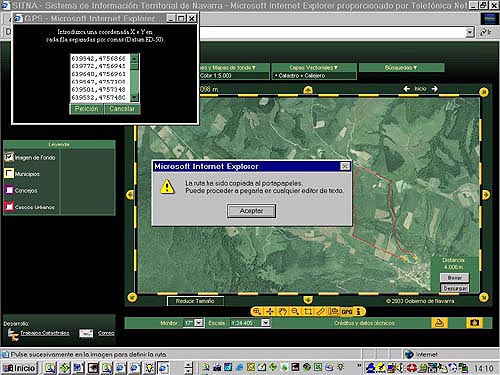The image size is (500, 375).
Task: Click the Correo mail icon
Action: tap(86, 333)
